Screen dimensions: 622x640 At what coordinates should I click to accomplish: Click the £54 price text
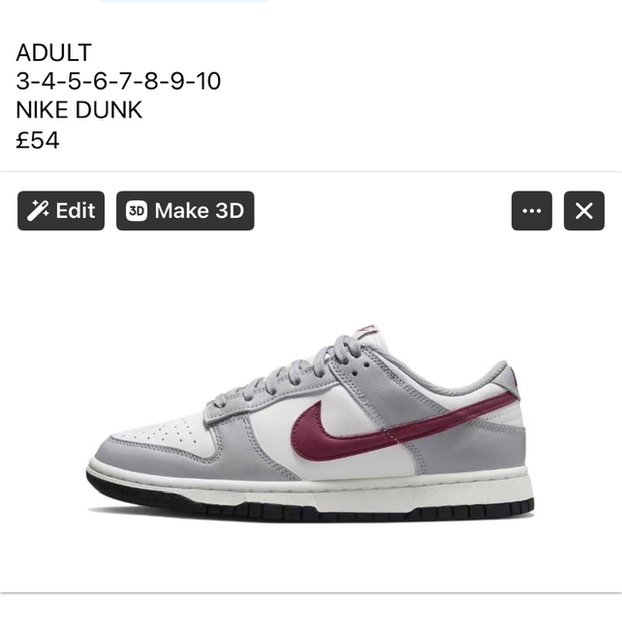click(38, 140)
